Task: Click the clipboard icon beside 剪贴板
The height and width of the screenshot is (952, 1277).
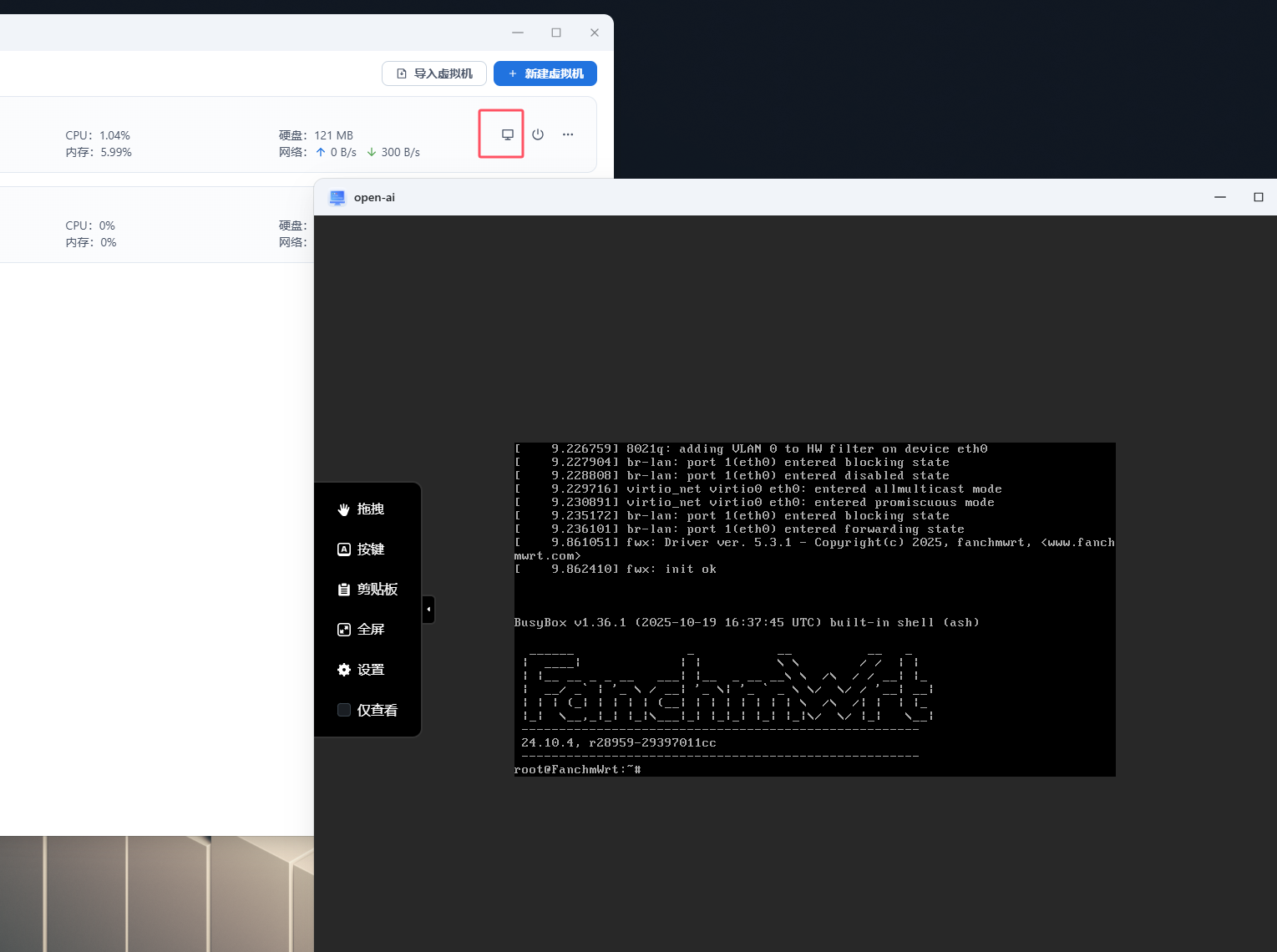Action: pyautogui.click(x=344, y=590)
